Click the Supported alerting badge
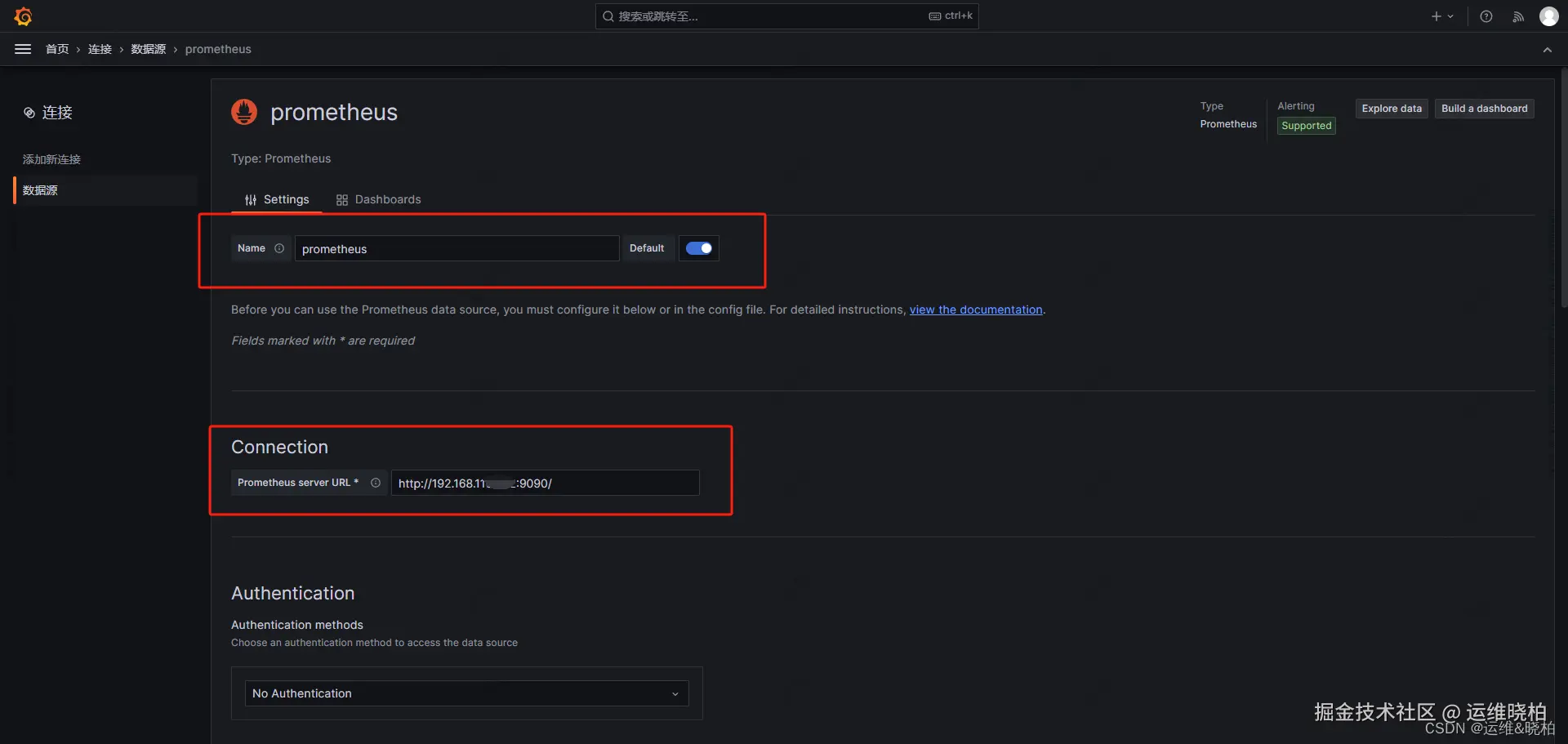Image resolution: width=1568 pixels, height=744 pixels. (x=1307, y=126)
